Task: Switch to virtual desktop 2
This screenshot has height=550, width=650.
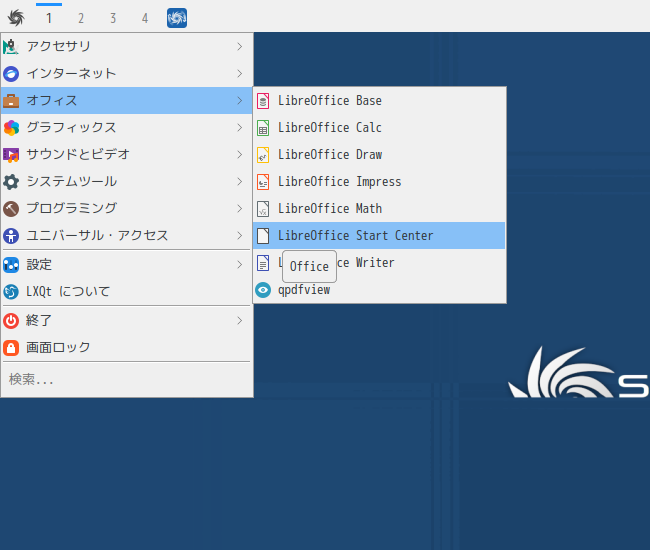Action: click(x=81, y=18)
